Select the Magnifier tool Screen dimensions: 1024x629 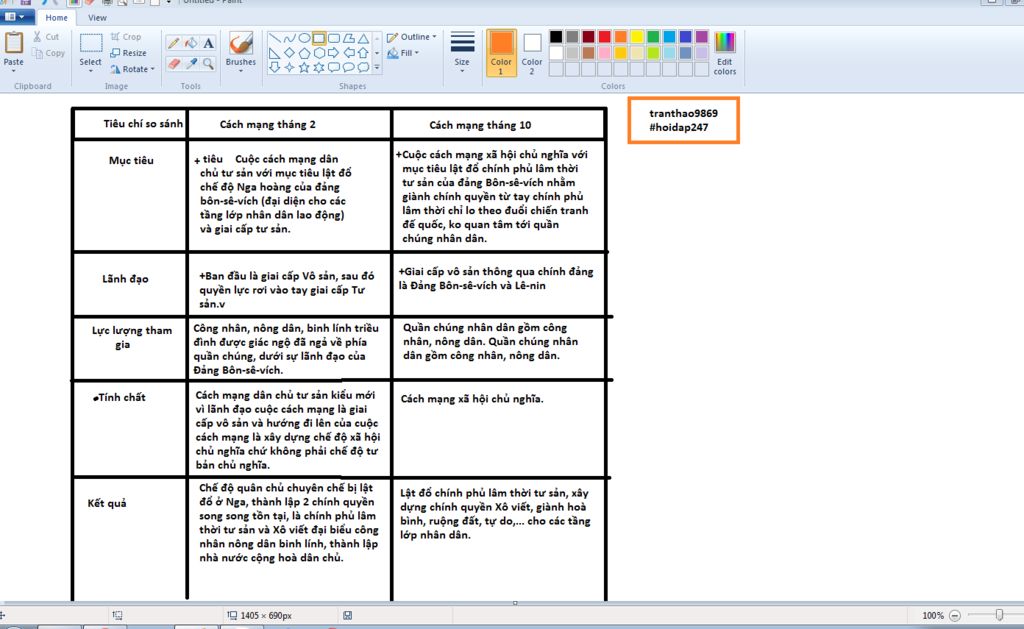[x=208, y=63]
